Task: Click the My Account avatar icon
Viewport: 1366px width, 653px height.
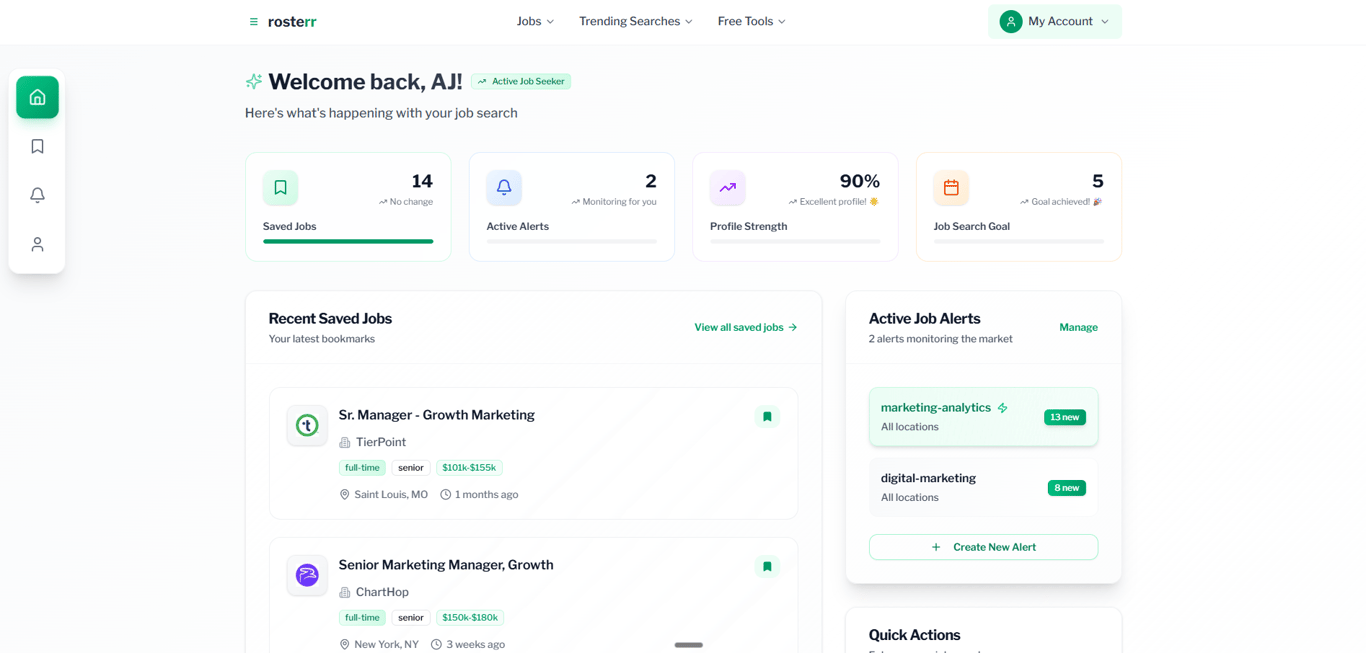Action: coord(1011,21)
